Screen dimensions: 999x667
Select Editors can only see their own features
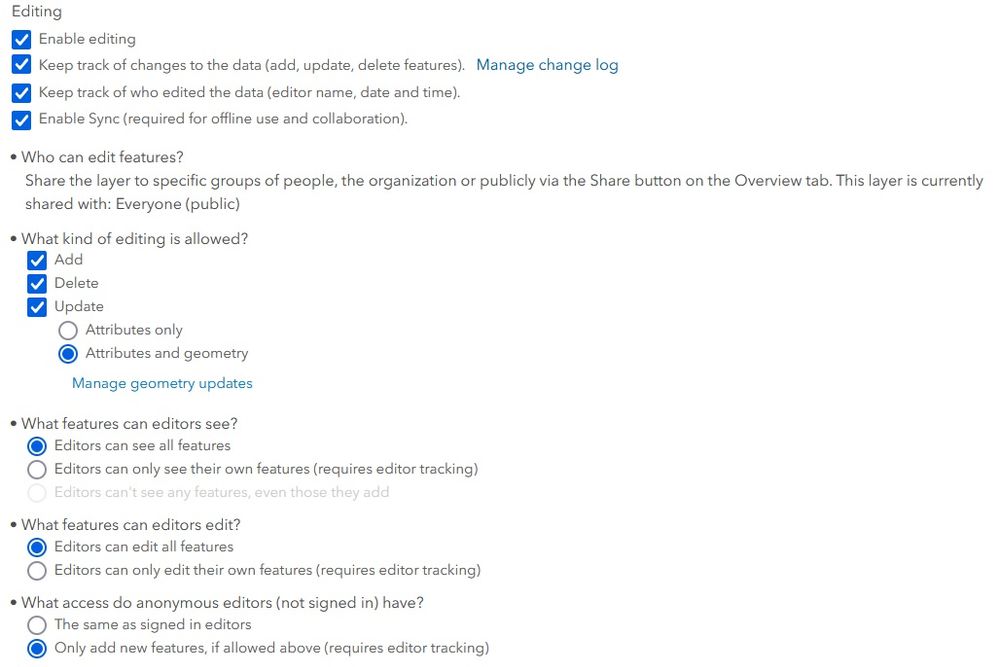click(37, 469)
